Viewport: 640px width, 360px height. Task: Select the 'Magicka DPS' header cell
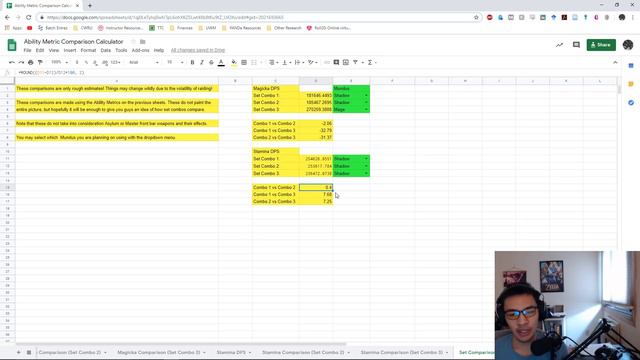(x=276, y=88)
